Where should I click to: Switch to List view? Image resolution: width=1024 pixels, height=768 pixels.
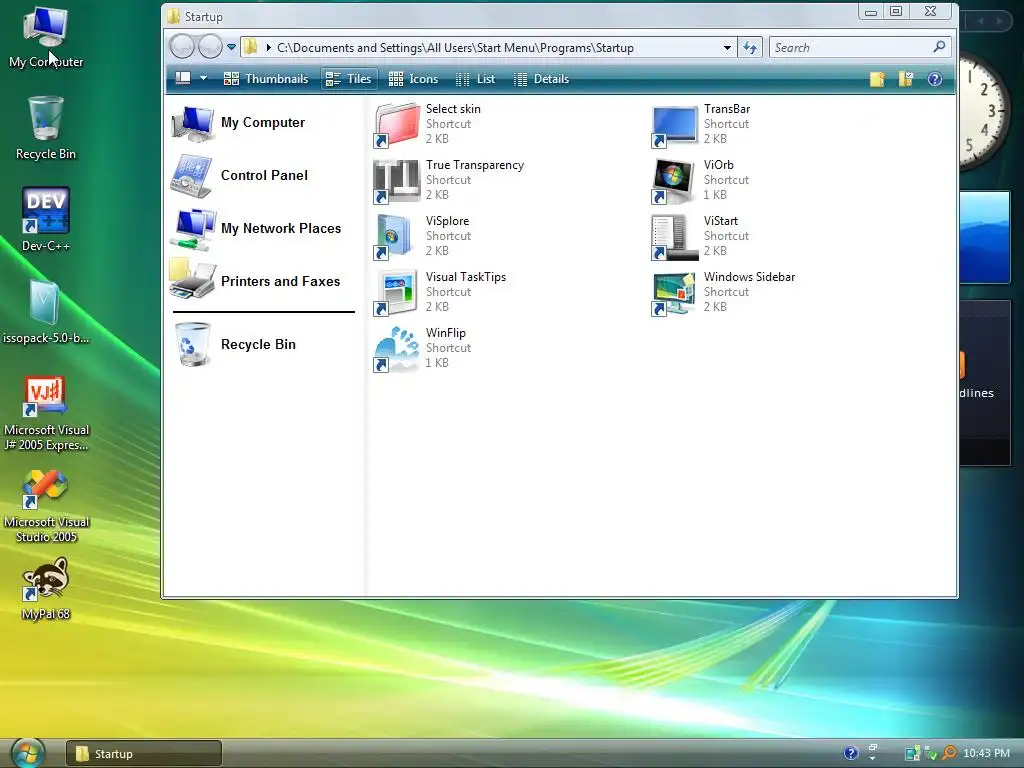pyautogui.click(x=475, y=79)
